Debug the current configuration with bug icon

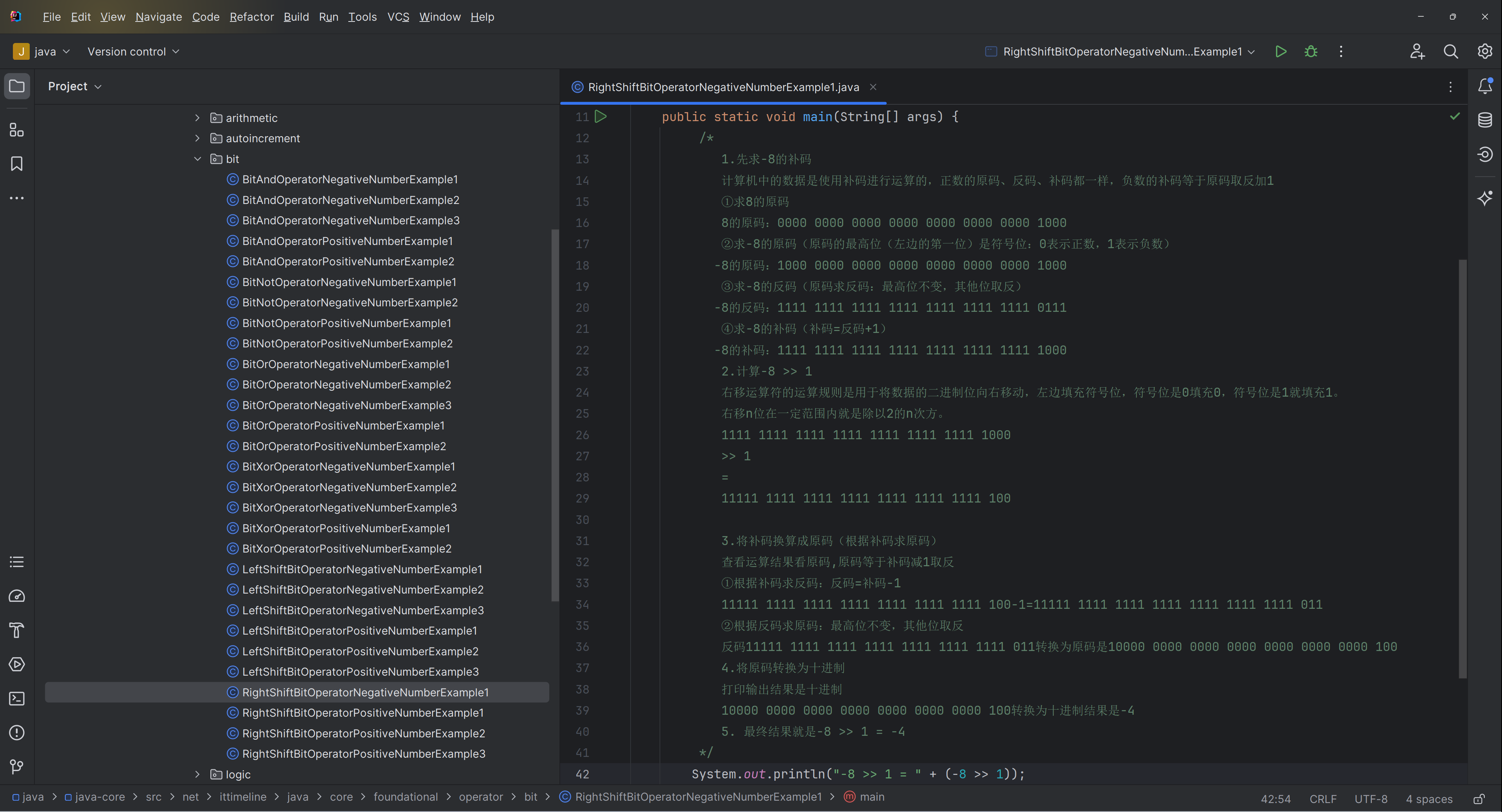pos(1311,51)
